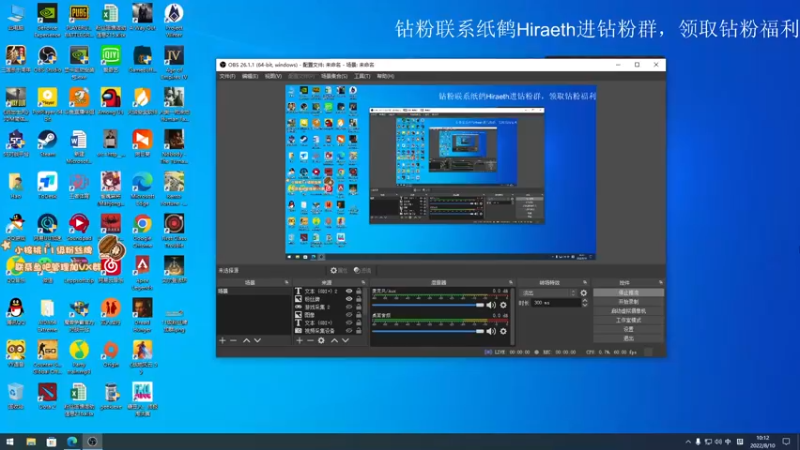Select the Google Chrome desktop icon
Screen dimensions: 800x450
coord(142,231)
